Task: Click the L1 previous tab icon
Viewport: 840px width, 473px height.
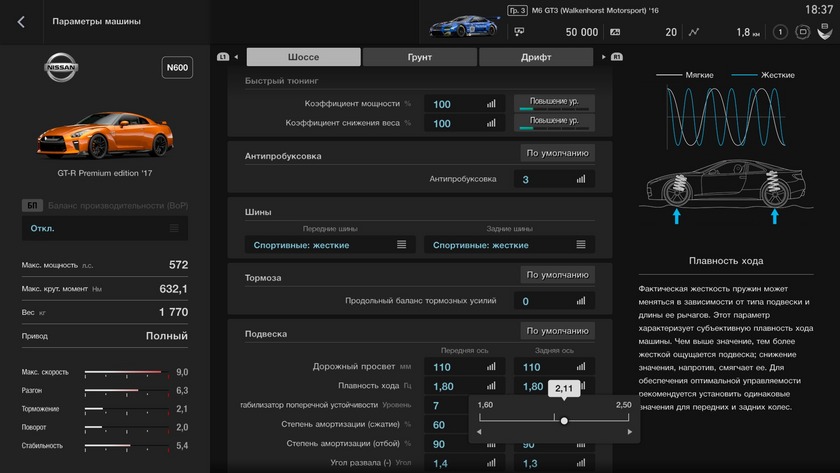Action: (x=223, y=57)
